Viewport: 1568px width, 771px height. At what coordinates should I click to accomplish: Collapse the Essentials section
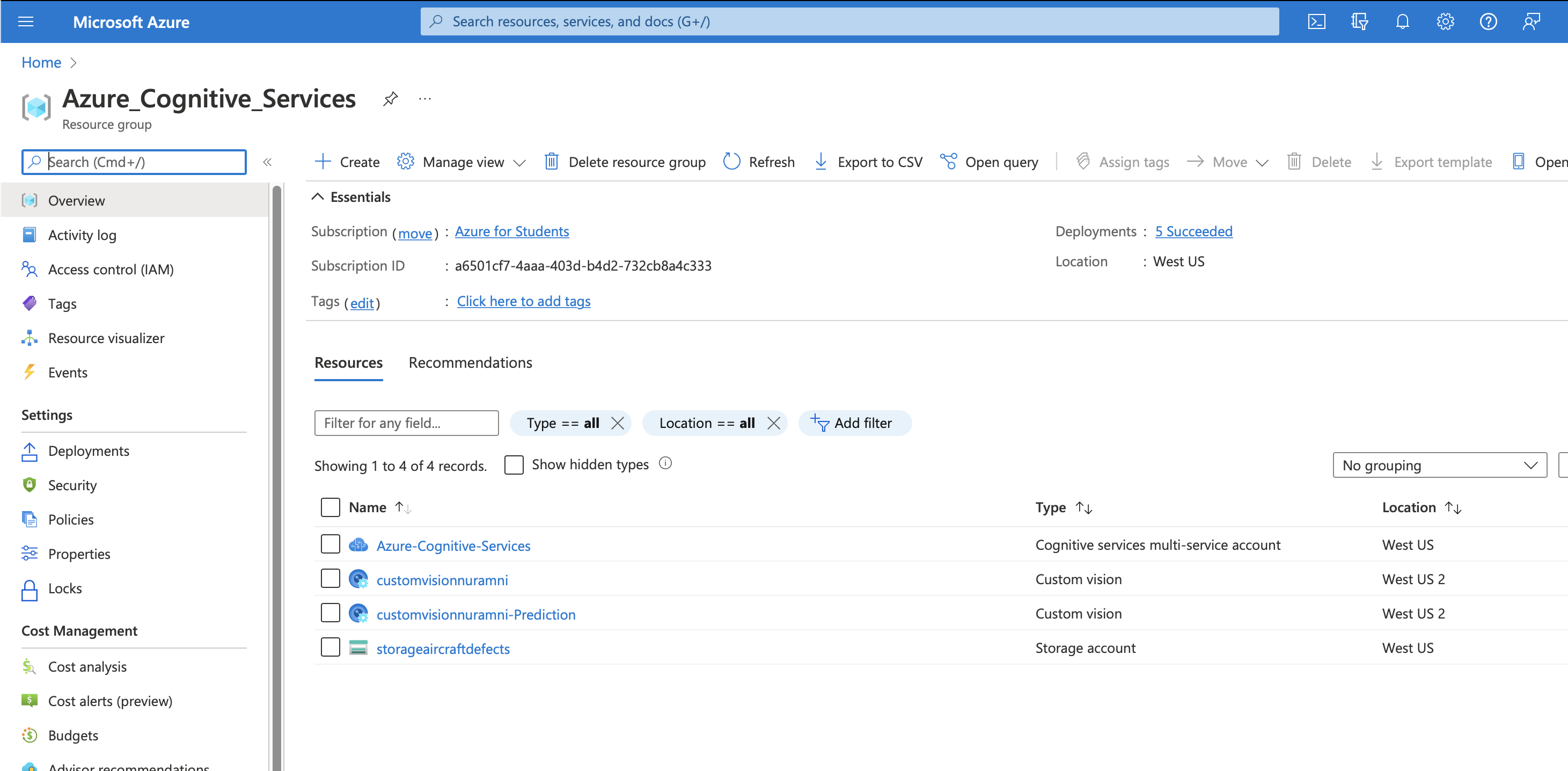tap(351, 197)
